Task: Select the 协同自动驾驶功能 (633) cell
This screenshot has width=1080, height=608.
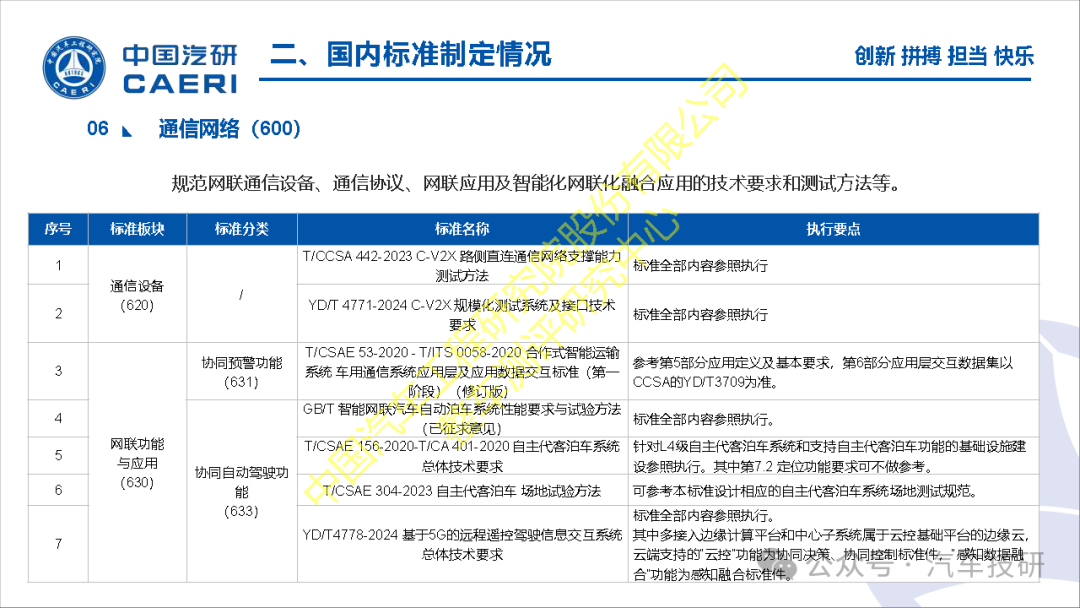Action: tap(242, 492)
